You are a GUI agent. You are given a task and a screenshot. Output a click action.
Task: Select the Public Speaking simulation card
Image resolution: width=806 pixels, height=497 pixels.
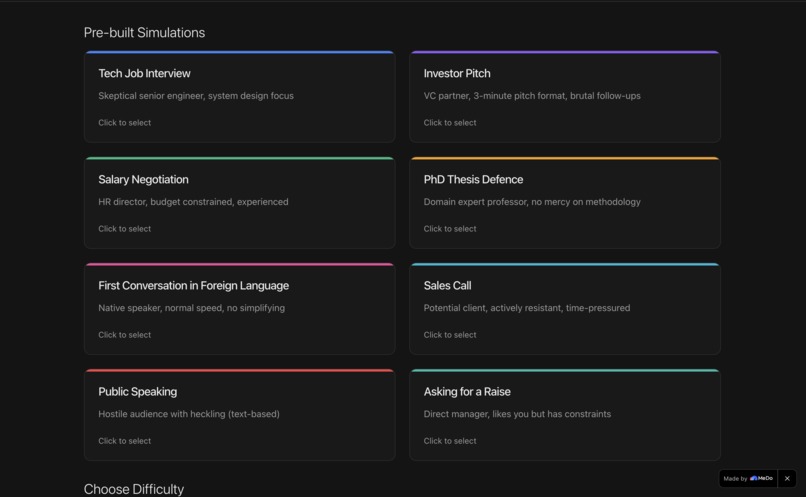click(240, 415)
